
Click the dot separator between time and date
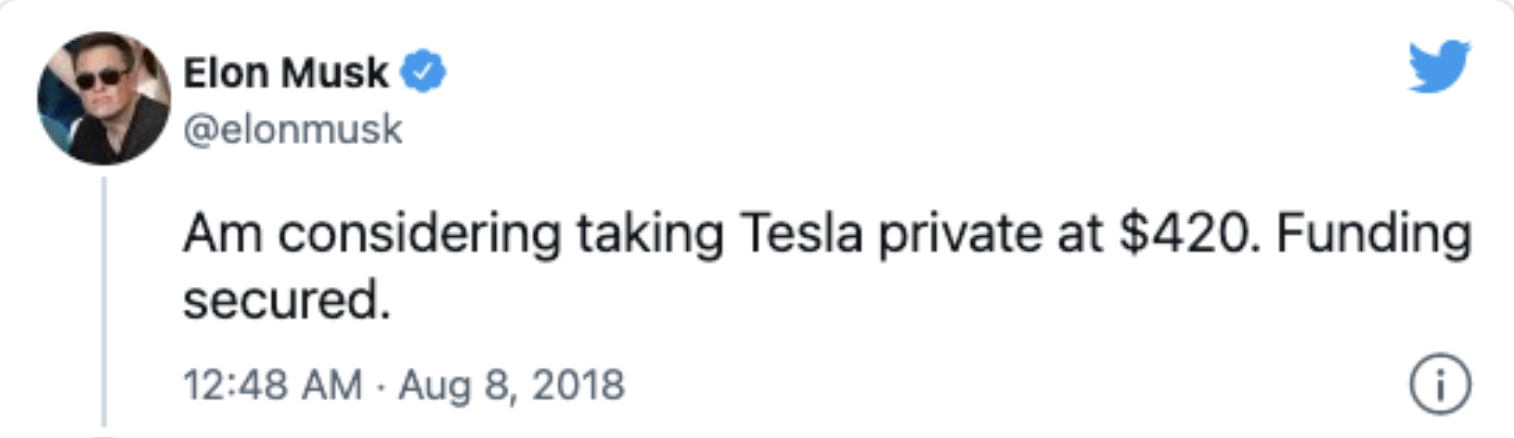tap(381, 385)
